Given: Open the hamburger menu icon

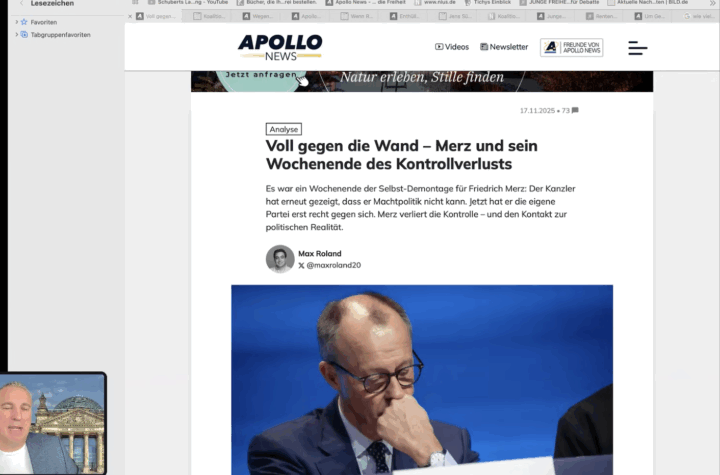Looking at the screenshot, I should click(x=638, y=47).
